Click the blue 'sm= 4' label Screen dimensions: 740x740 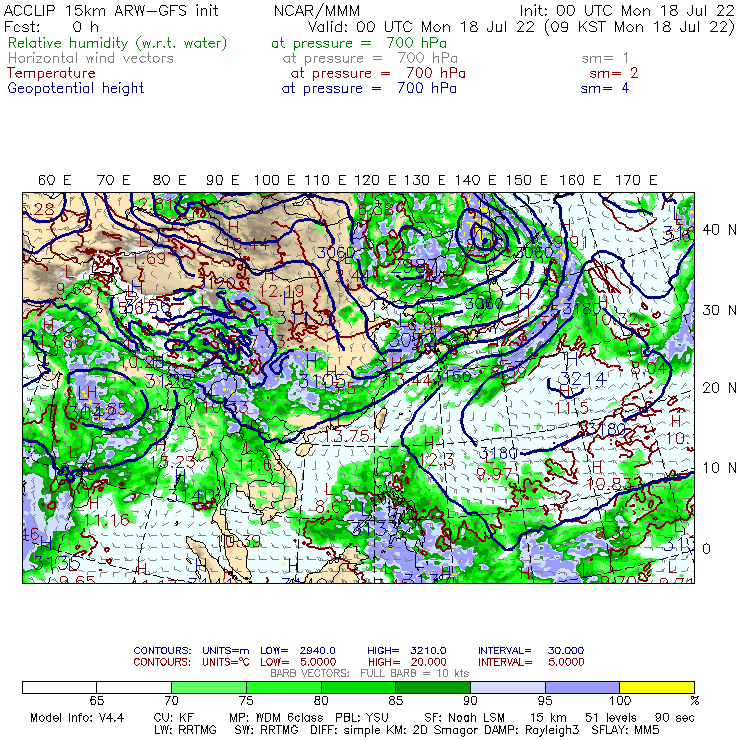(605, 88)
